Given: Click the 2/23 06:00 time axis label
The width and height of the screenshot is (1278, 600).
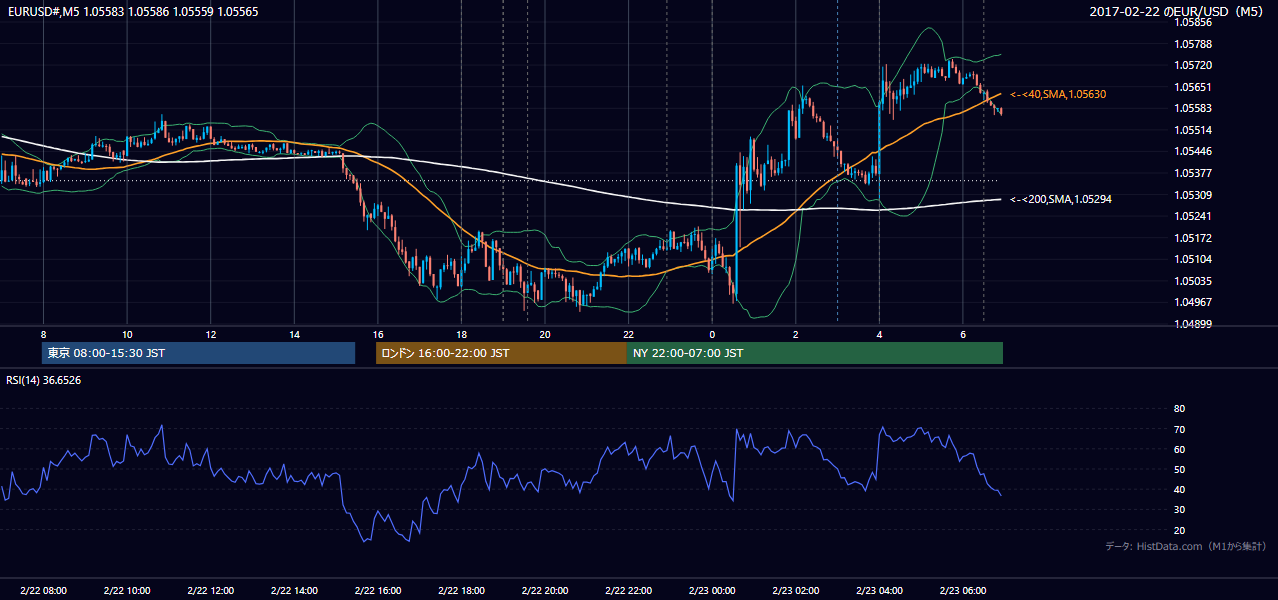Looking at the screenshot, I should (x=962, y=591).
